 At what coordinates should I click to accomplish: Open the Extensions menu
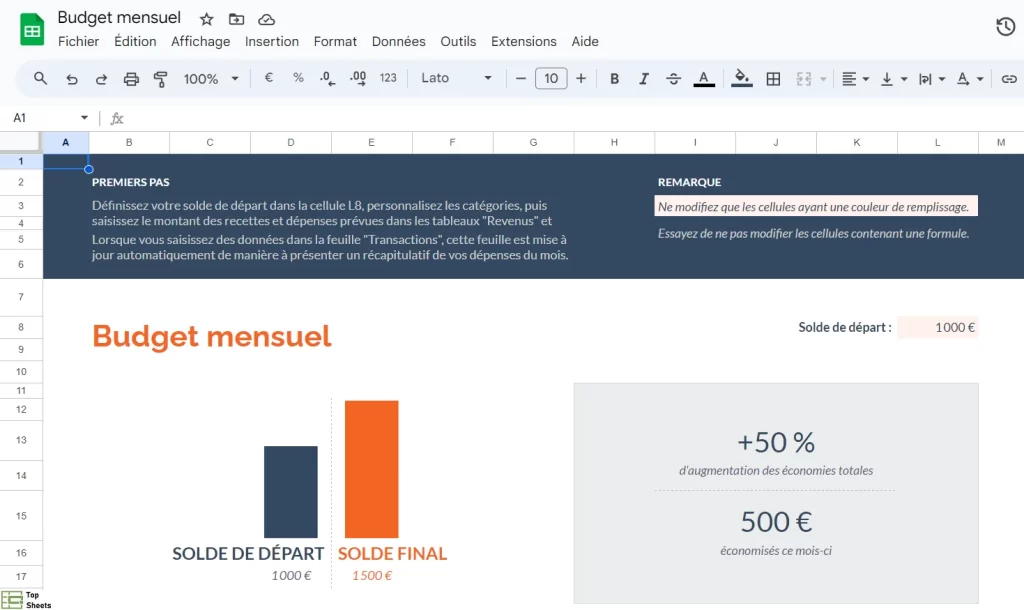coord(524,41)
